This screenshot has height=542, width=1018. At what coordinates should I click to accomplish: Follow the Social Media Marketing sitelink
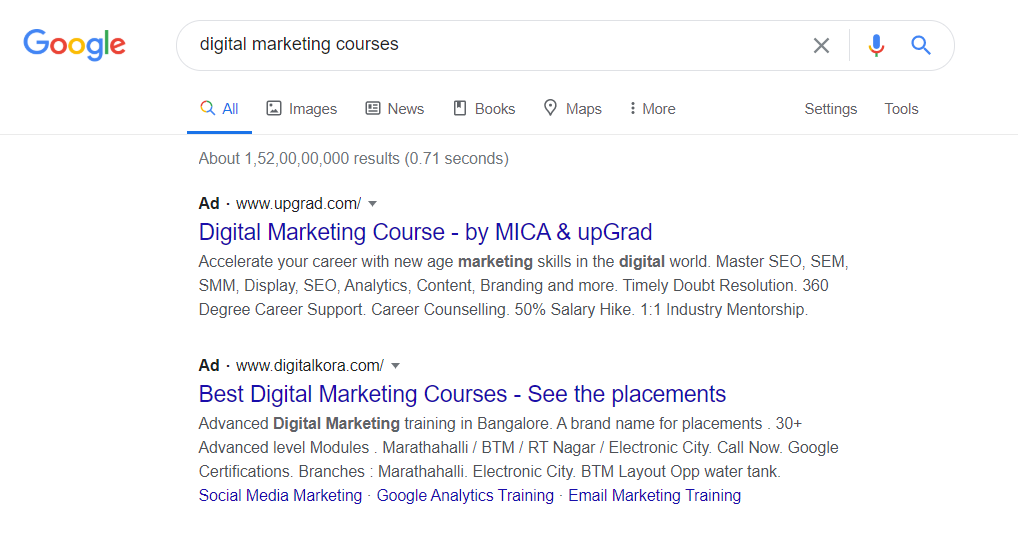[x=280, y=495]
